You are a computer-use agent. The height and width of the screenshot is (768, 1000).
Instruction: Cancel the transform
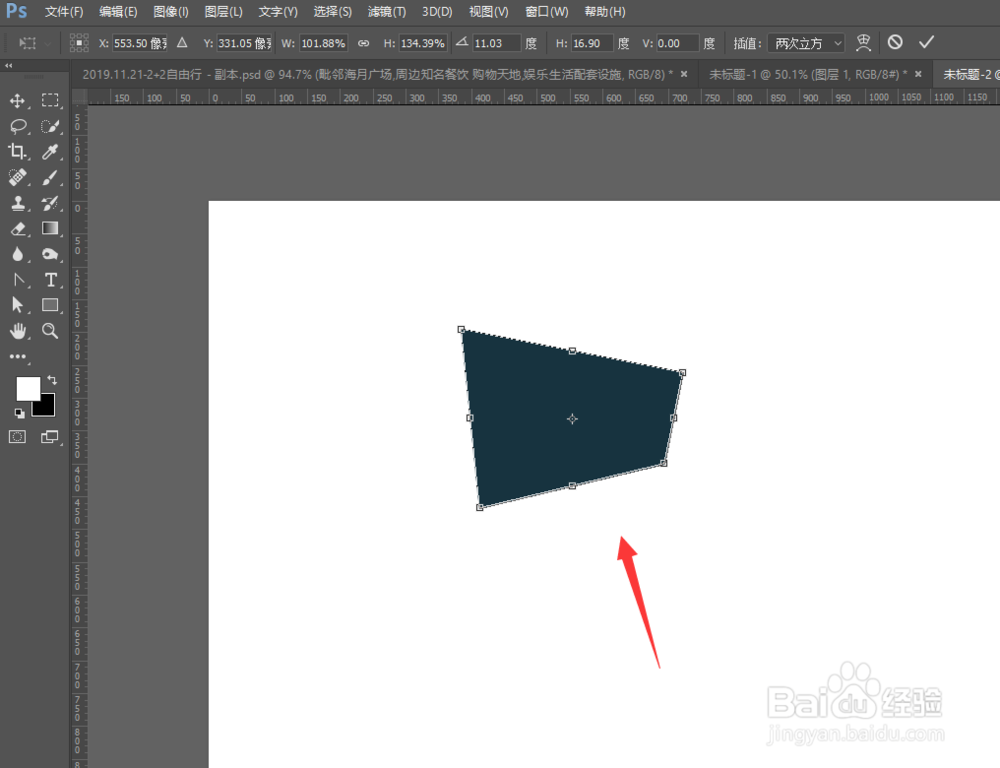[895, 43]
